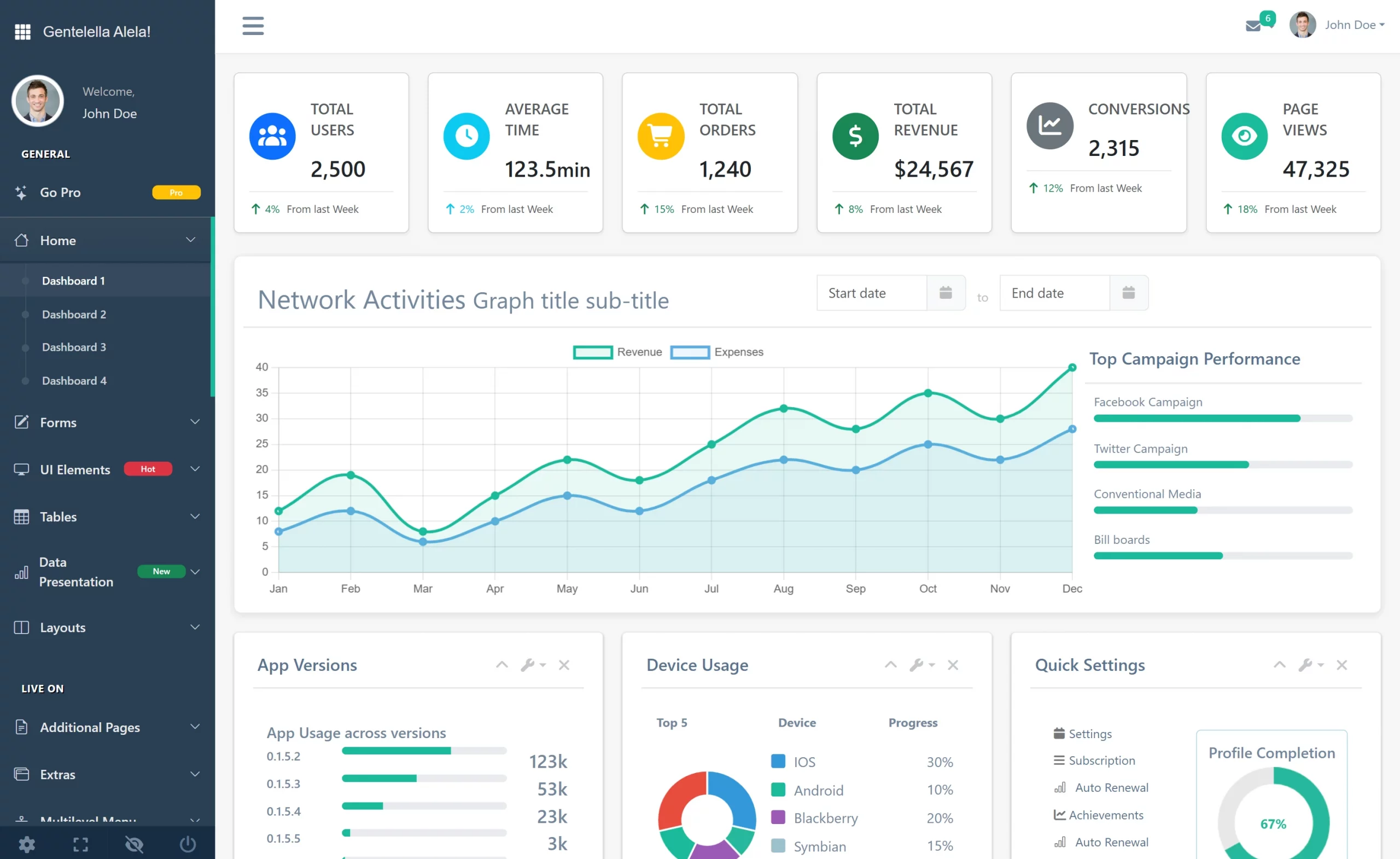Click the Go Pro button
Image resolution: width=1400 pixels, height=859 pixels.
coord(60,192)
